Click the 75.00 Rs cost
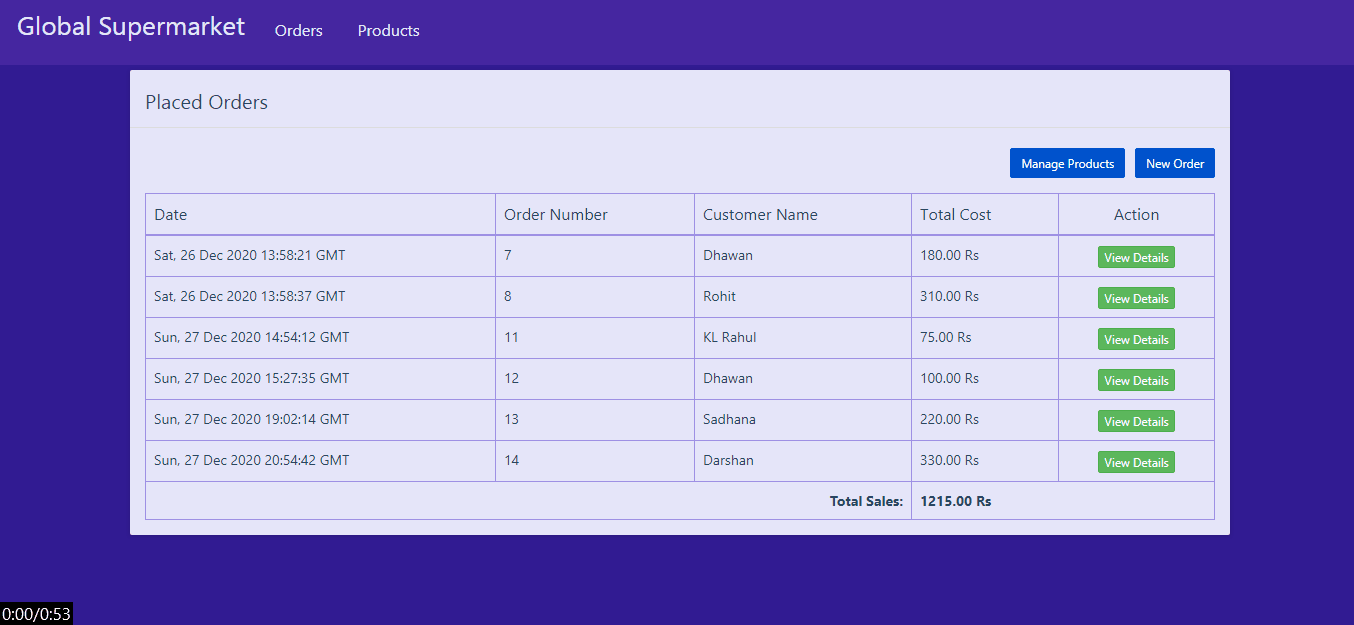Screen dimensions: 1354x625 946,338
